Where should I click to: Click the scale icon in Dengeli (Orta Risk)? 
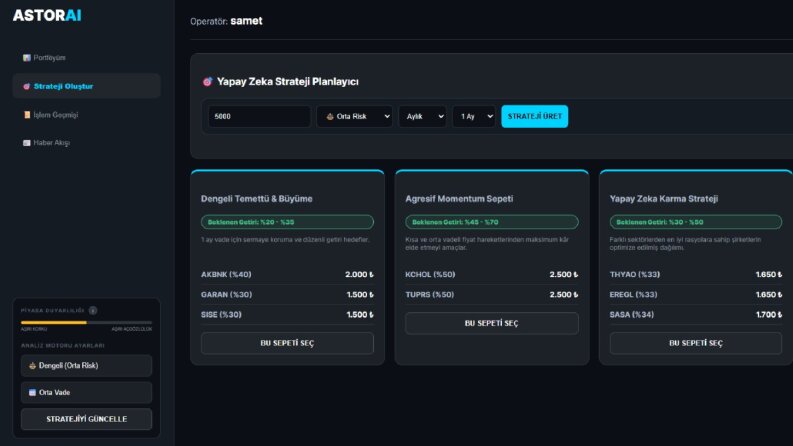[x=32, y=366]
